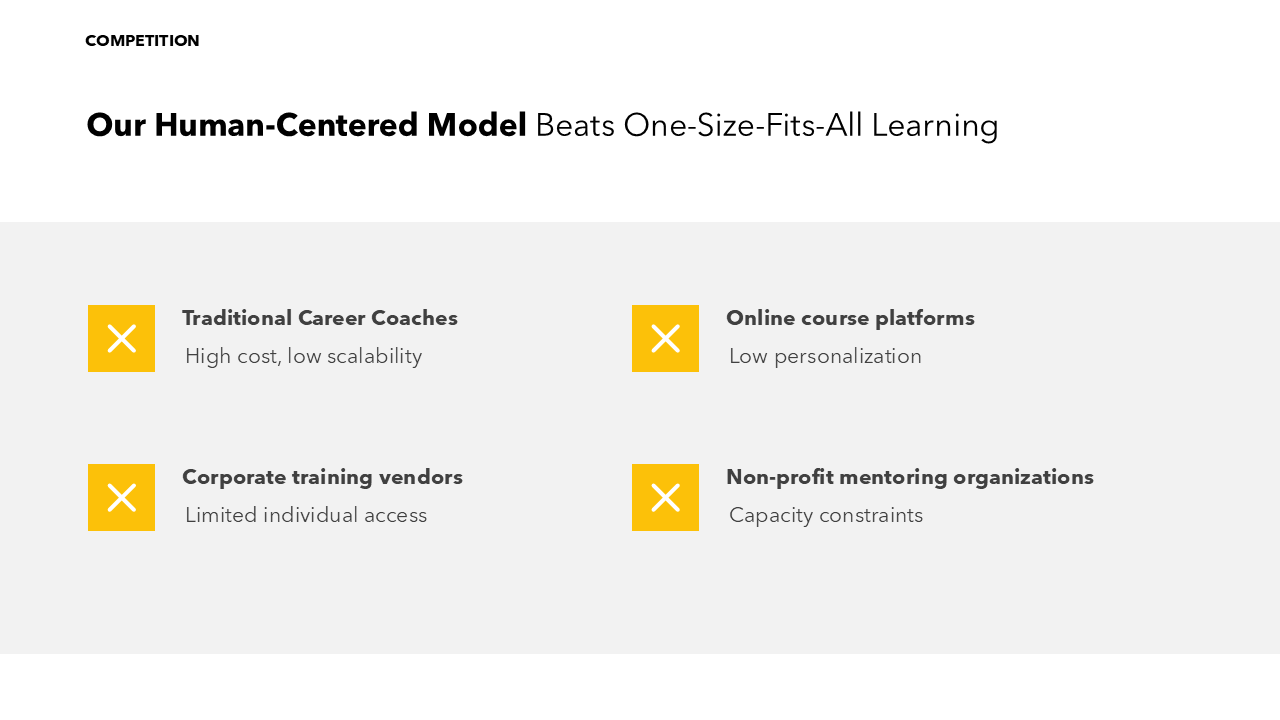Click the 'Limited individual access' description
This screenshot has height=720, width=1280.
click(306, 515)
